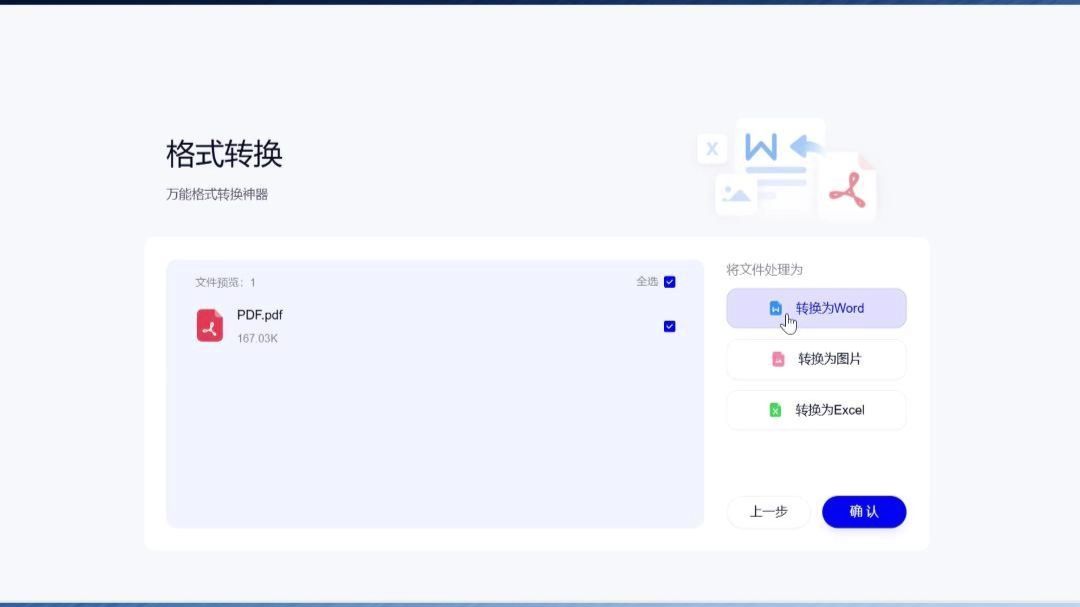This screenshot has height=607, width=1080.
Task: Choose the 转换为Word conversion option
Action: click(x=816, y=308)
